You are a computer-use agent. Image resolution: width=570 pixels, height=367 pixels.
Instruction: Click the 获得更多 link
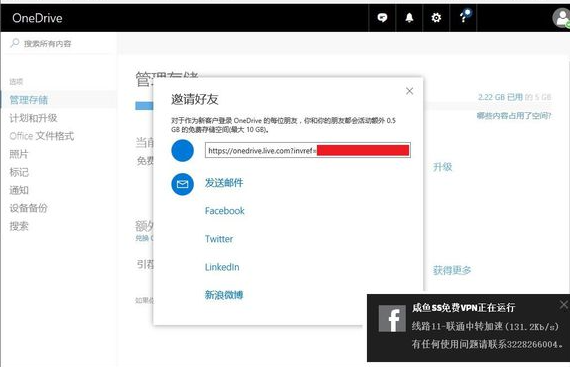coord(452,270)
